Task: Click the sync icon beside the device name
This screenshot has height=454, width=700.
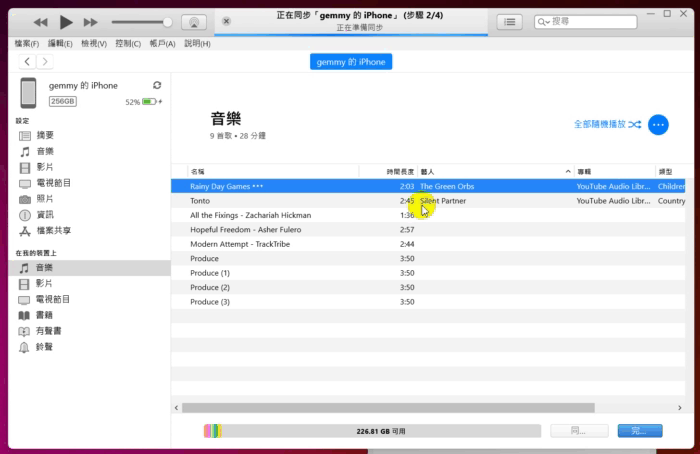Action: (x=157, y=86)
